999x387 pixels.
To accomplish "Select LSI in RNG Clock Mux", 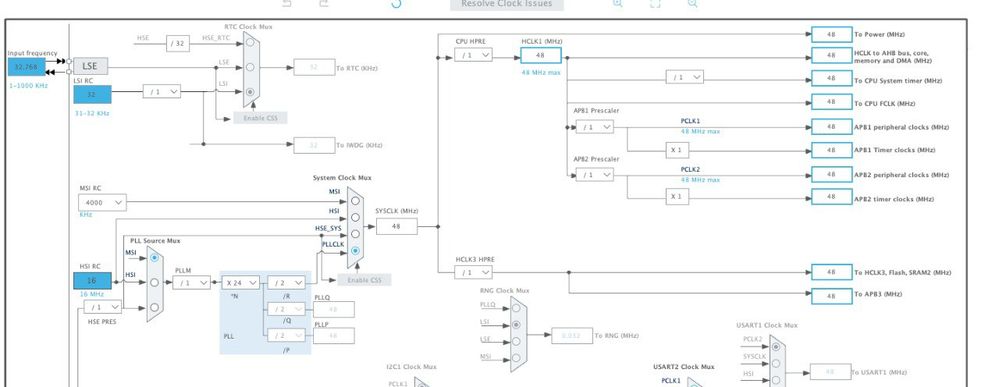I will coord(517,325).
